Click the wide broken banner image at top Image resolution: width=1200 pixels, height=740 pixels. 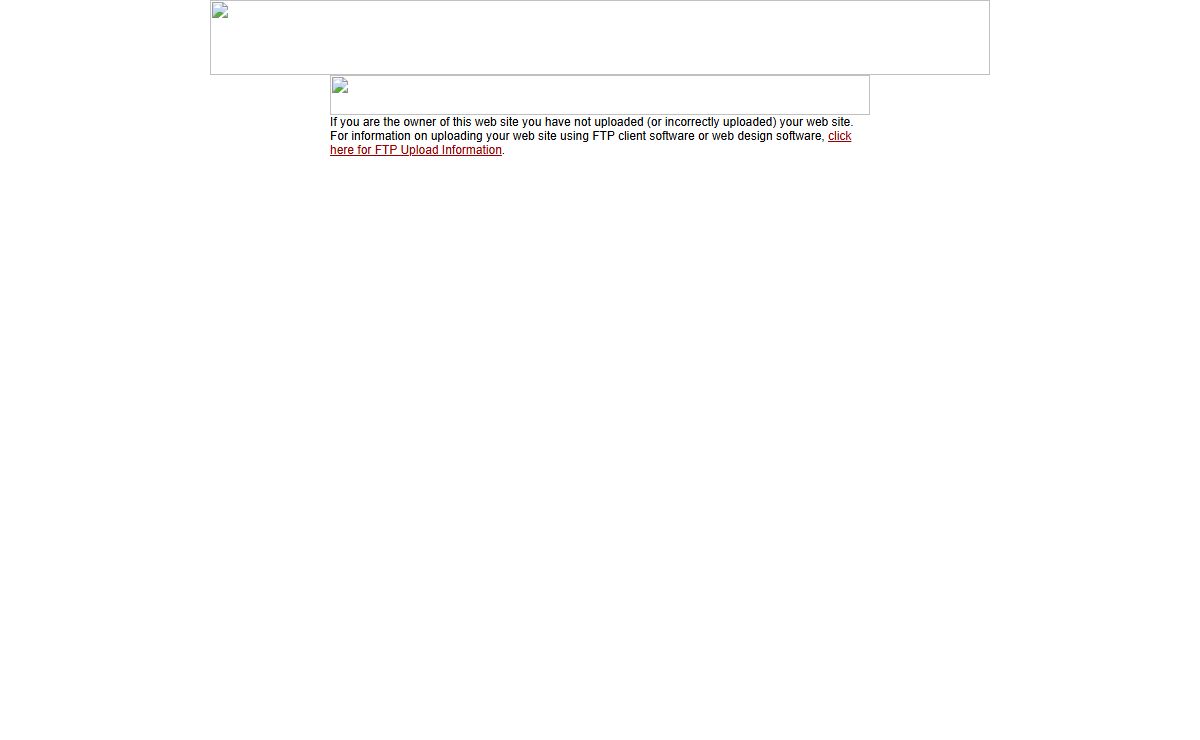tap(600, 37)
